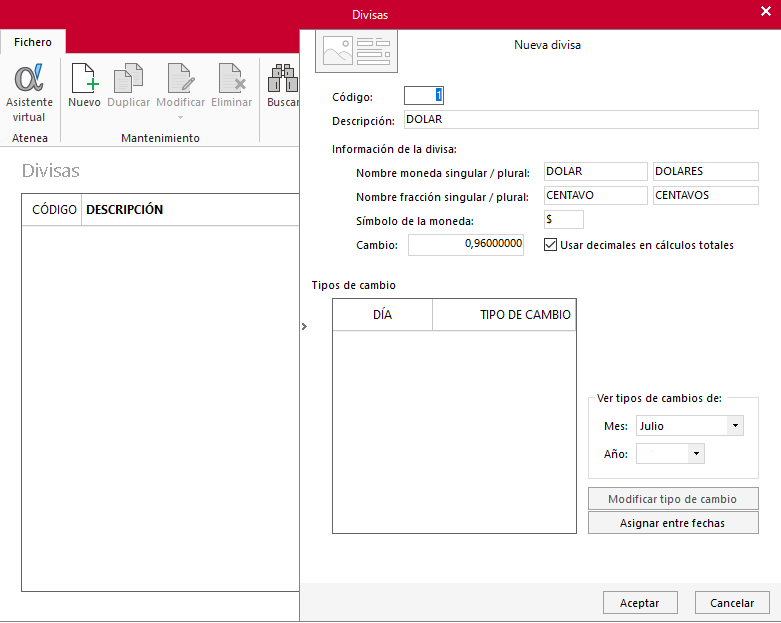Toggle Usar decimales en cálculos totales checkbox
Viewport: 781px width, 623px height.
pyautogui.click(x=550, y=245)
